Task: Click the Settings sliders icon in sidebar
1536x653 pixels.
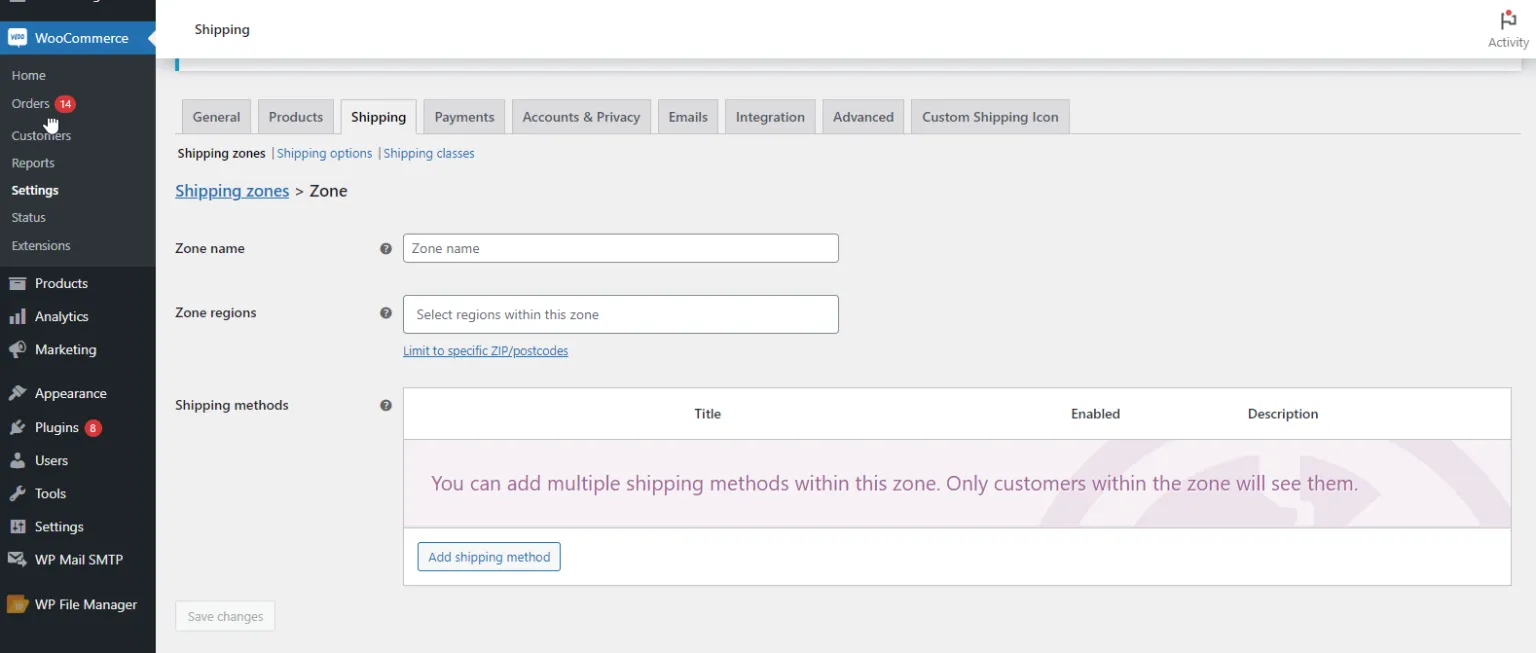Action: (17, 526)
